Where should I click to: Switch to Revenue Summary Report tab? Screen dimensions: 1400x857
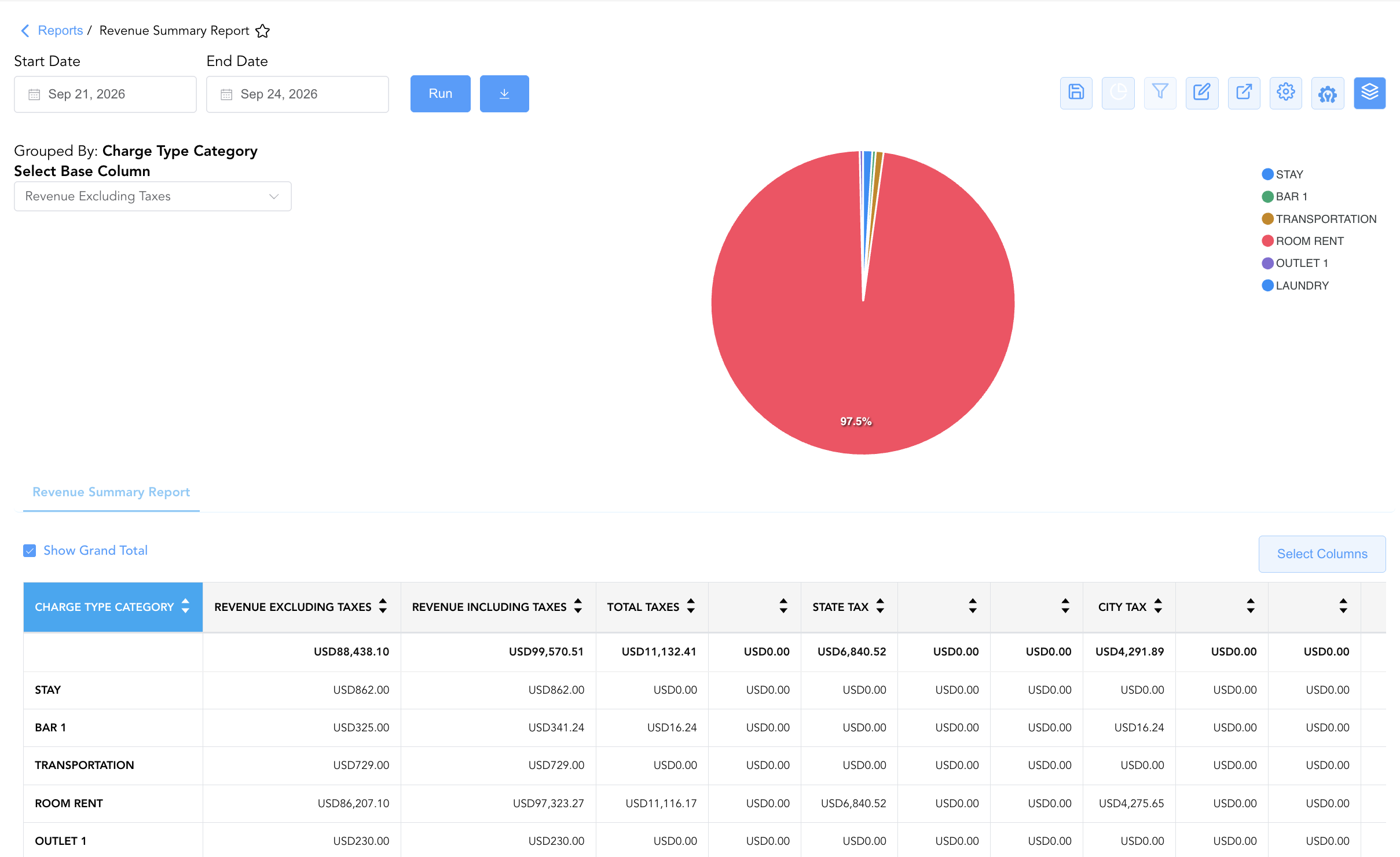[111, 492]
